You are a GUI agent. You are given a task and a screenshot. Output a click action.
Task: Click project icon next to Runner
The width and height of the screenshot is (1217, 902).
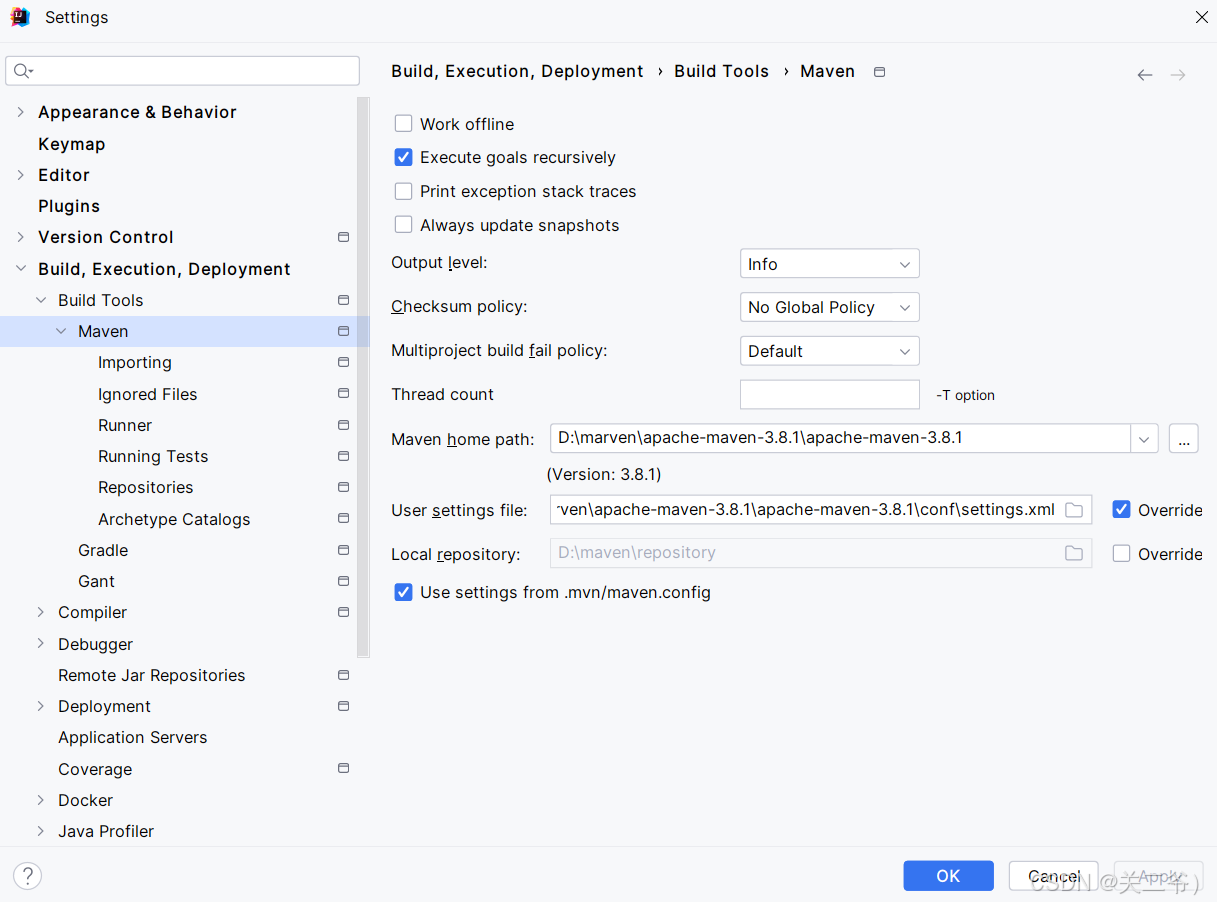(344, 425)
